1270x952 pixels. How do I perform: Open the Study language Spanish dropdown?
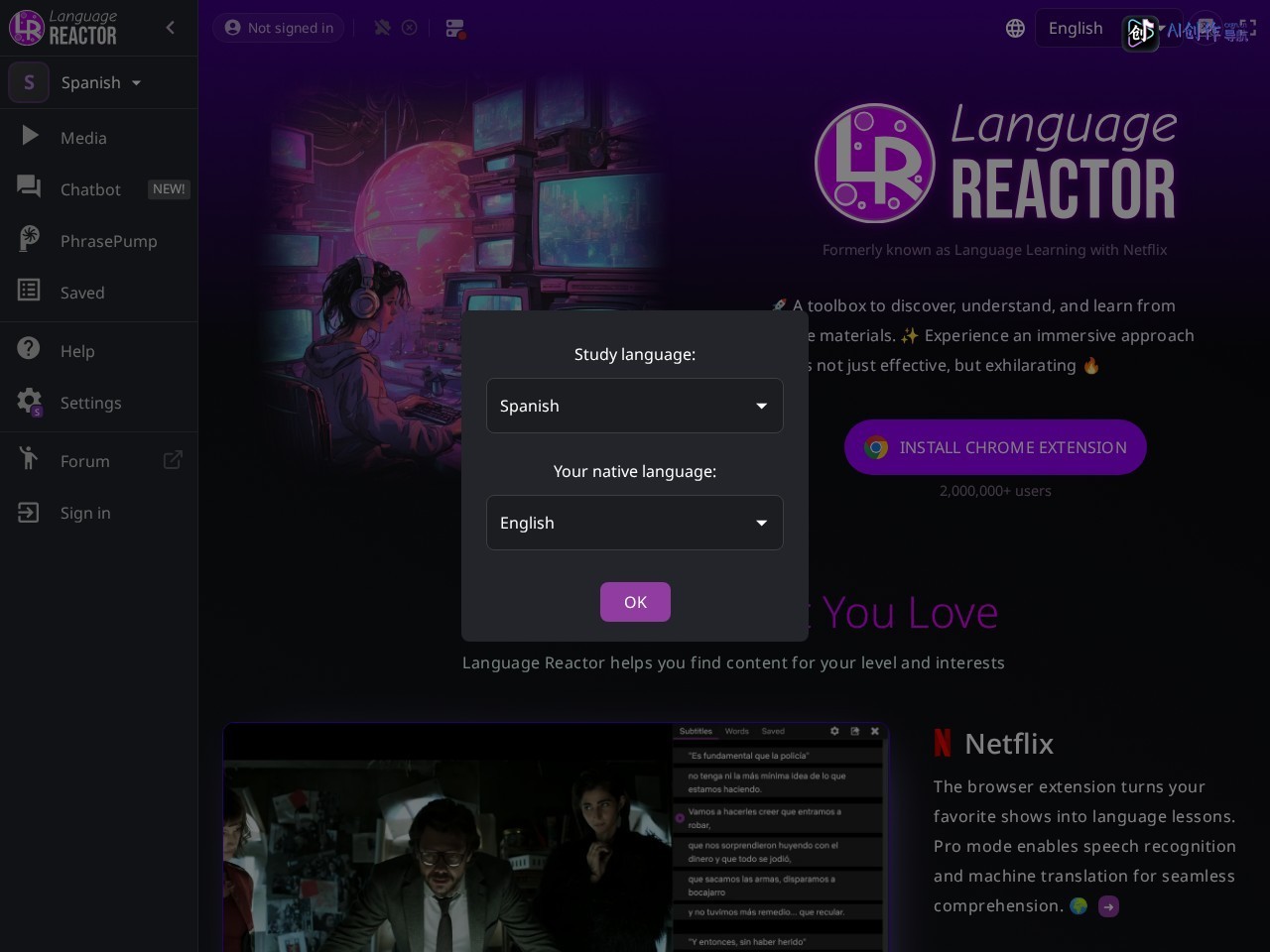pyautogui.click(x=635, y=406)
